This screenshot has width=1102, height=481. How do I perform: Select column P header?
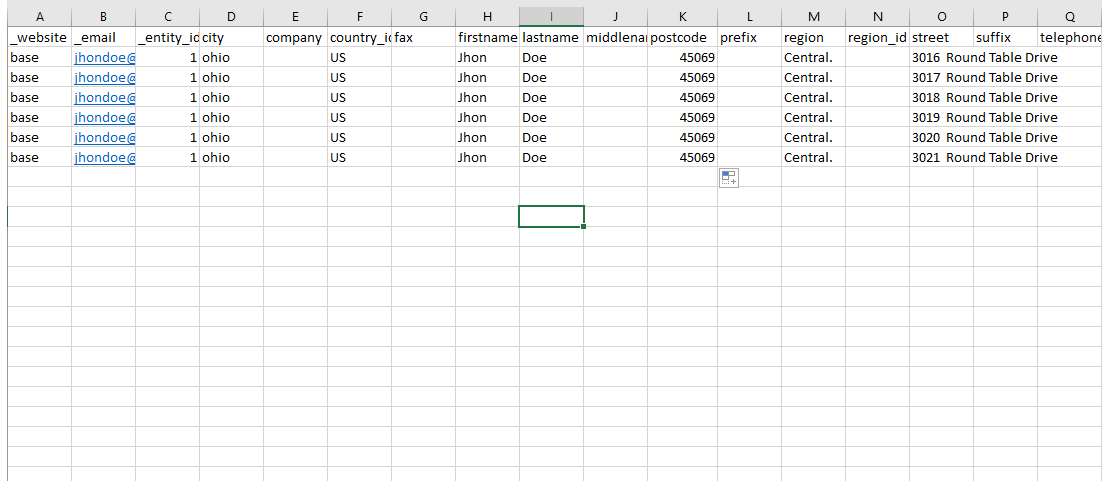[x=1005, y=17]
